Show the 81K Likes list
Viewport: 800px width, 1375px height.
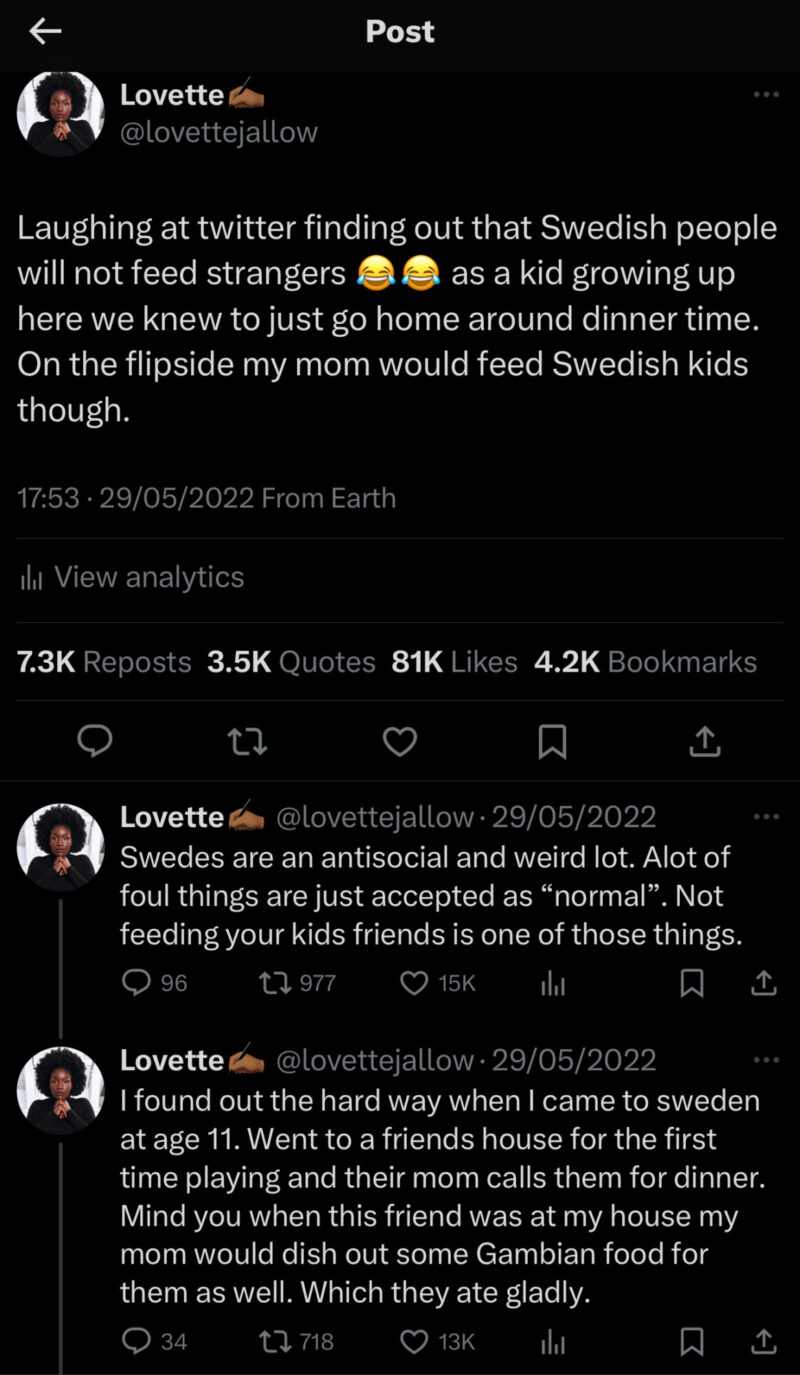454,662
